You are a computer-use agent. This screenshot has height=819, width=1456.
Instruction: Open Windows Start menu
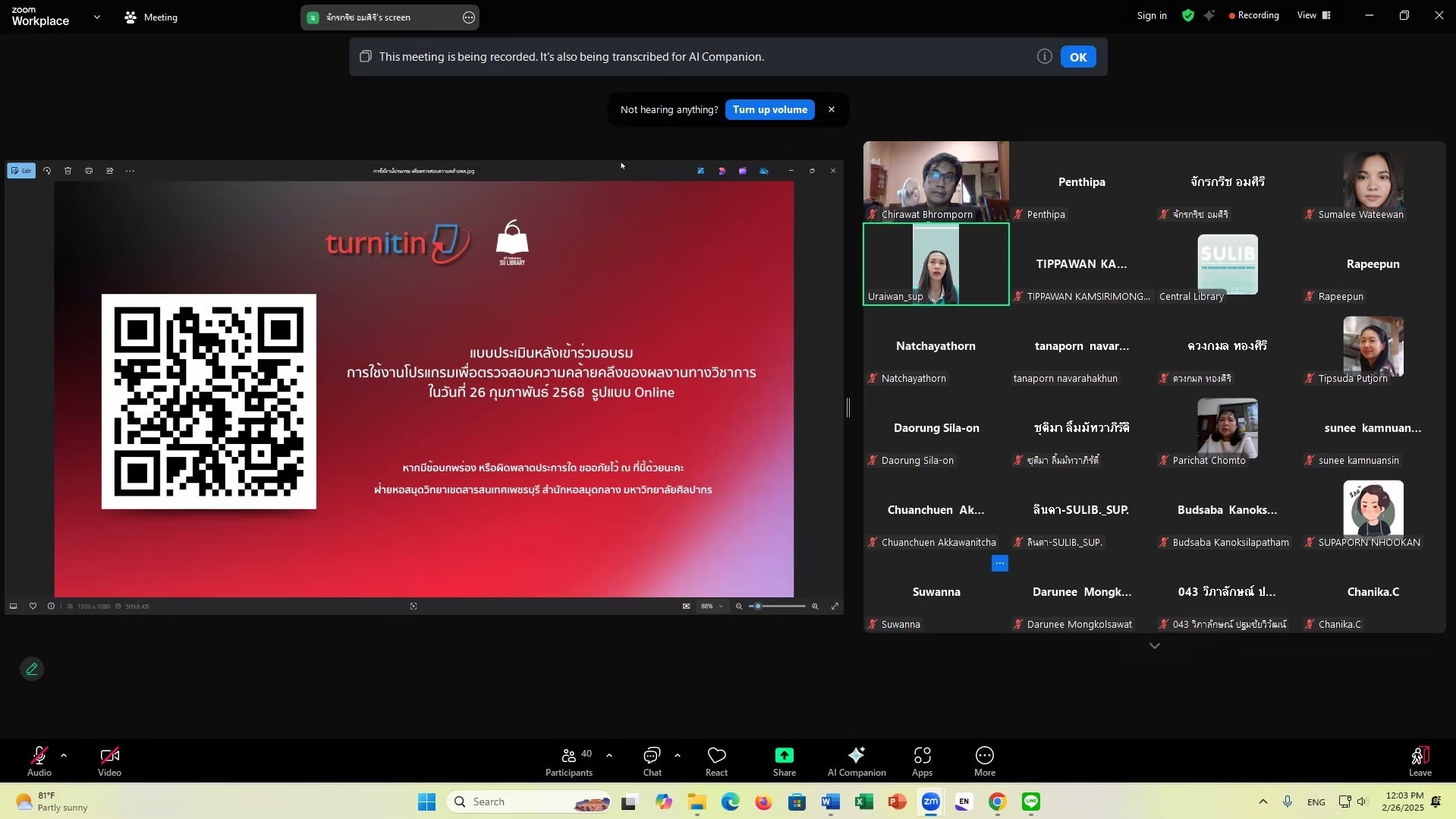tap(426, 802)
